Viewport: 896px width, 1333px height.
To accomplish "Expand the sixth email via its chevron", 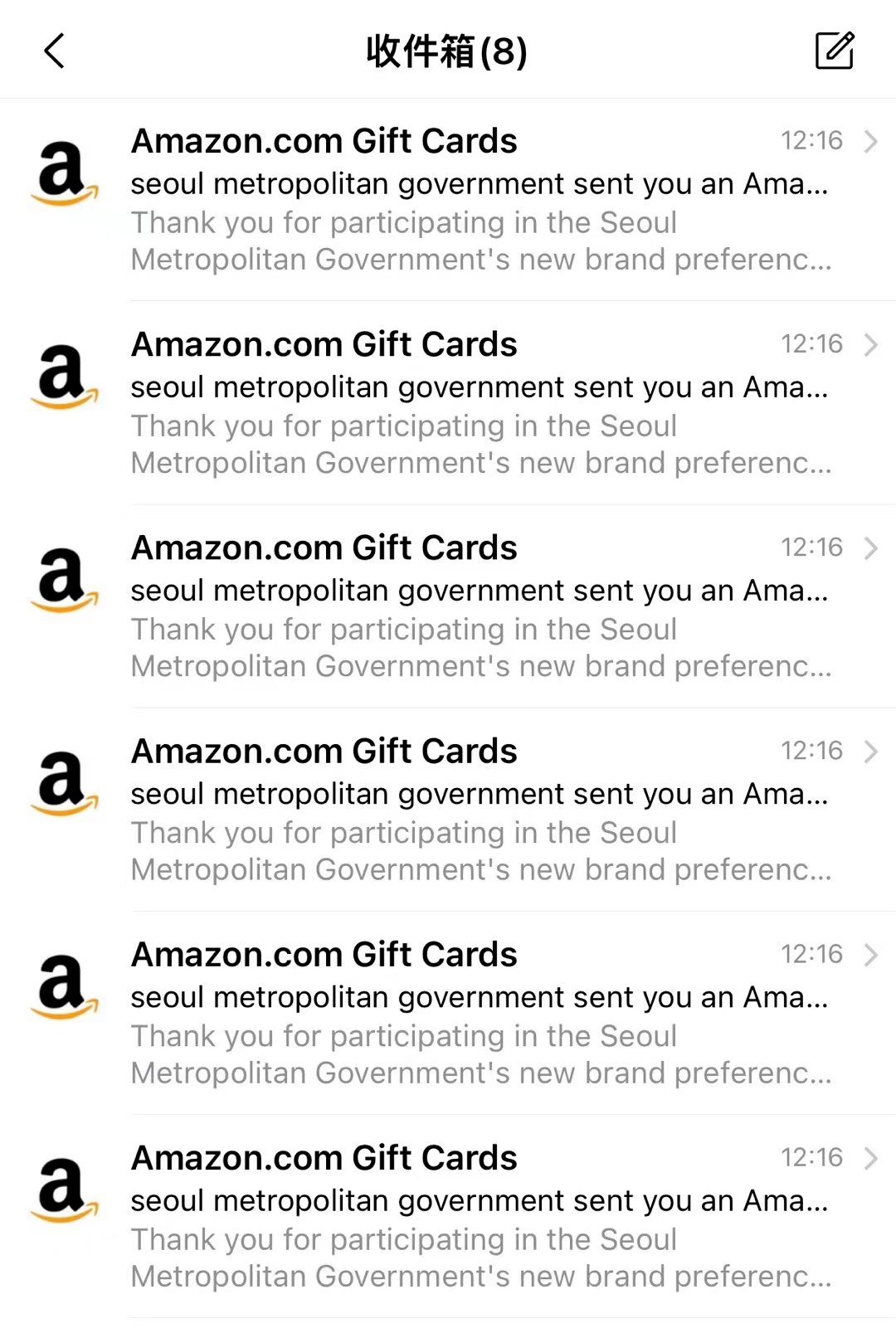I will tap(870, 1158).
